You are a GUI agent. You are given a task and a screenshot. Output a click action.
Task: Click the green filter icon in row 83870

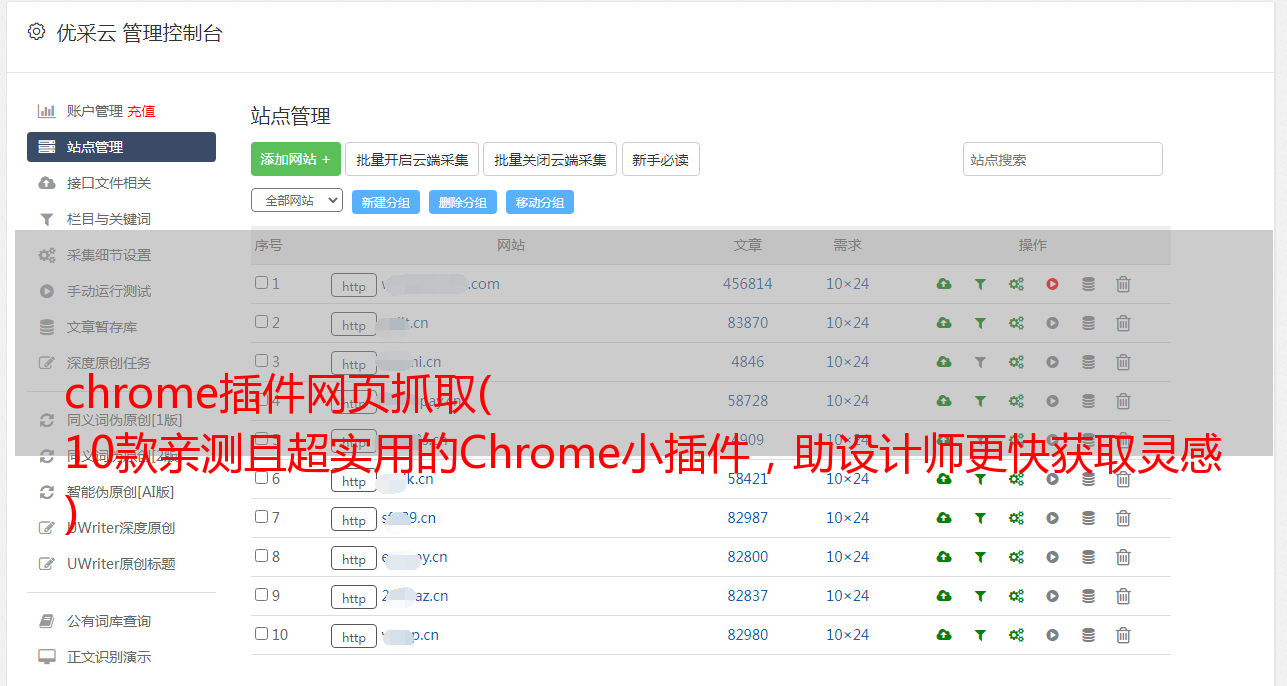[980, 323]
